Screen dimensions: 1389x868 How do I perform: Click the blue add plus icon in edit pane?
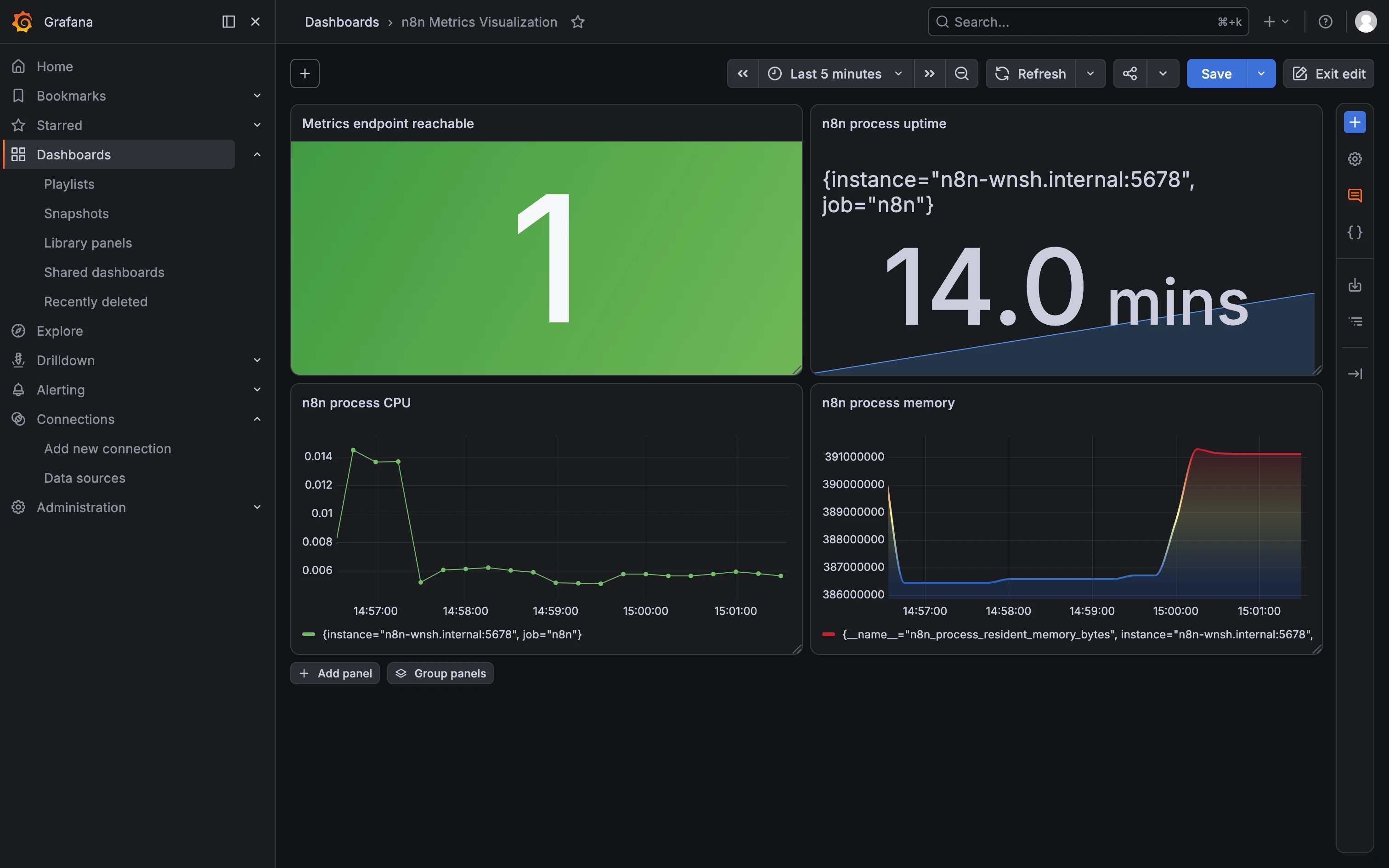pos(1355,122)
